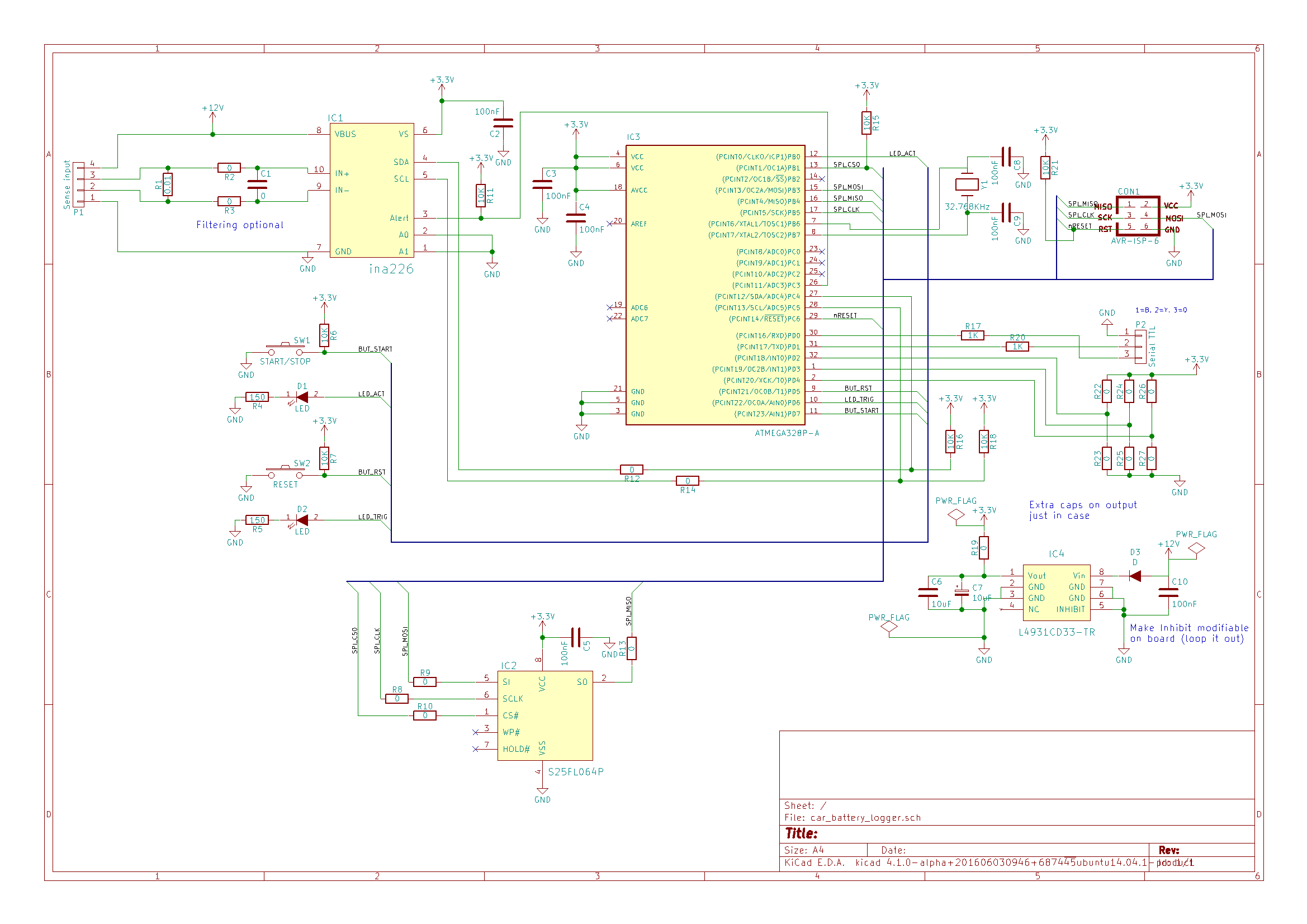
Task: Select resistor R19 above Vout
Action: pos(984,548)
